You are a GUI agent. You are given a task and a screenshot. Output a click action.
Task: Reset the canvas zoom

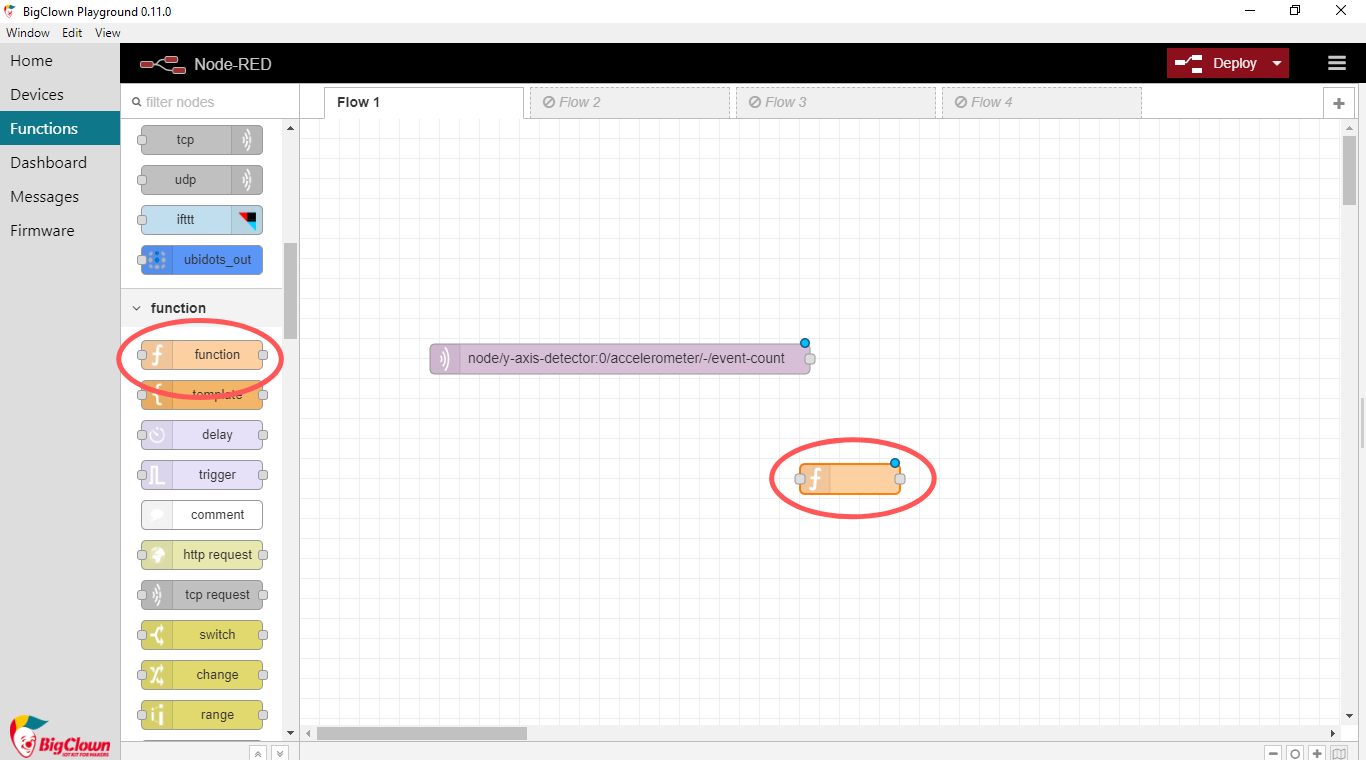(1295, 753)
